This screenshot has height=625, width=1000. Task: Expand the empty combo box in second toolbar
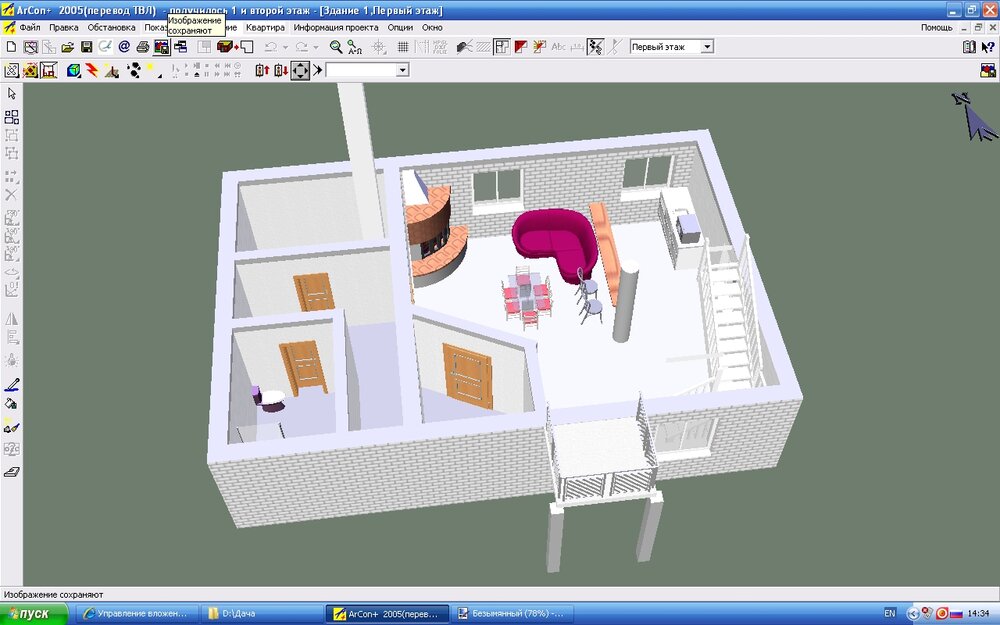point(402,70)
